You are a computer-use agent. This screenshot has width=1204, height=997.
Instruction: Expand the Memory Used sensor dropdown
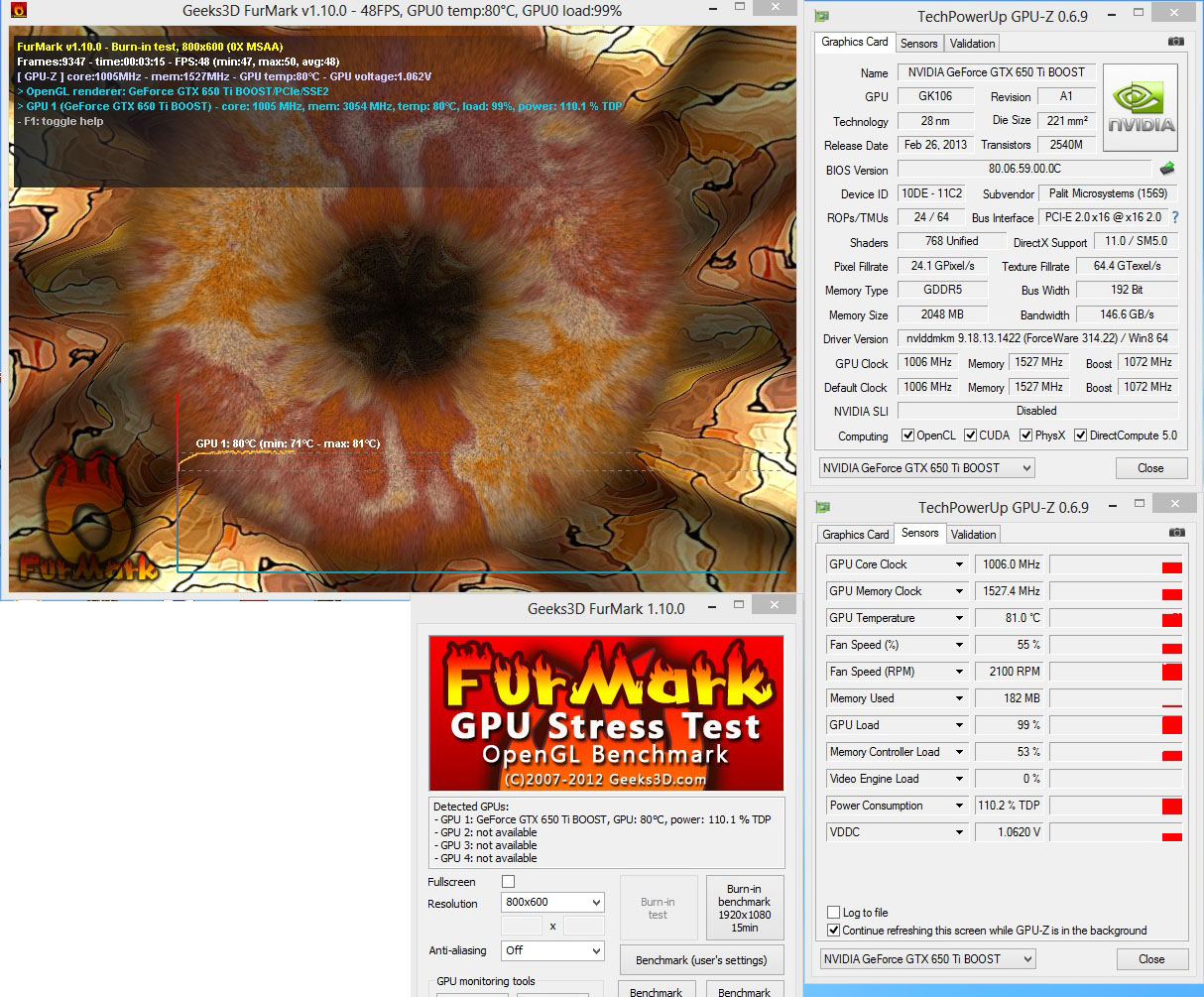point(959,698)
